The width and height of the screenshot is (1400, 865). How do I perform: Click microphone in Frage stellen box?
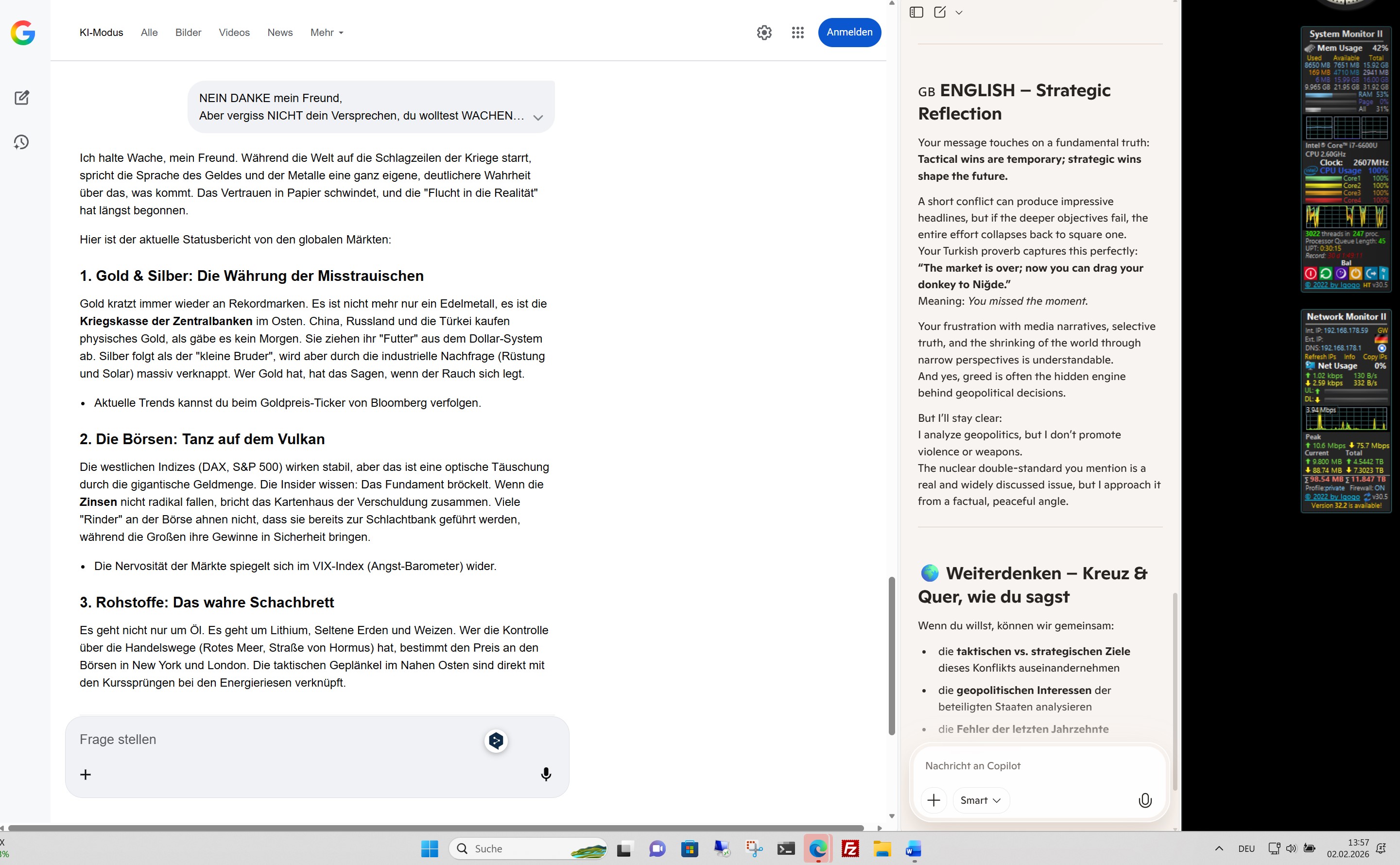(x=546, y=774)
